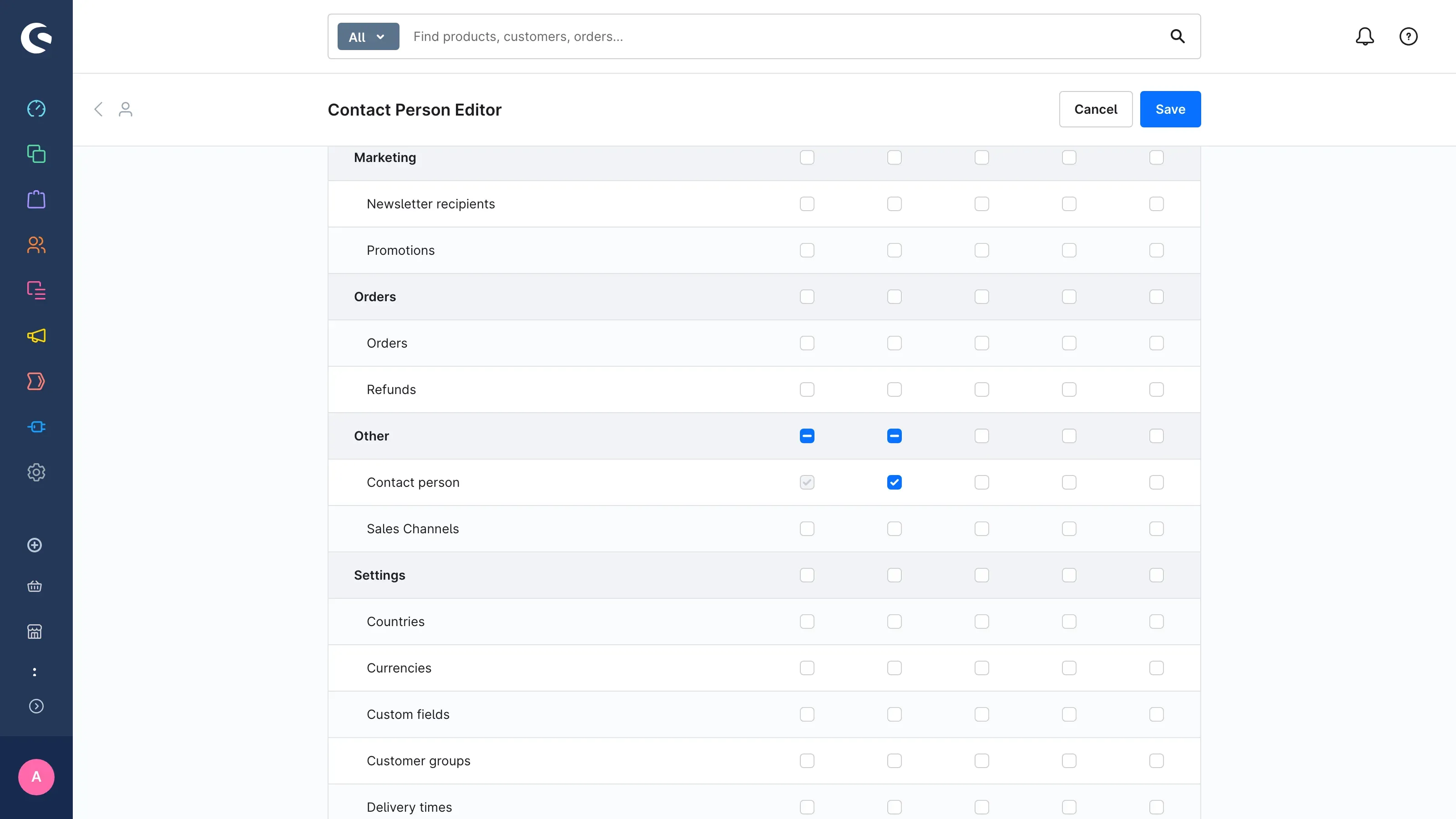This screenshot has width=1456, height=819.
Task: Open the Content layout icon in the sidebar
Action: click(36, 291)
